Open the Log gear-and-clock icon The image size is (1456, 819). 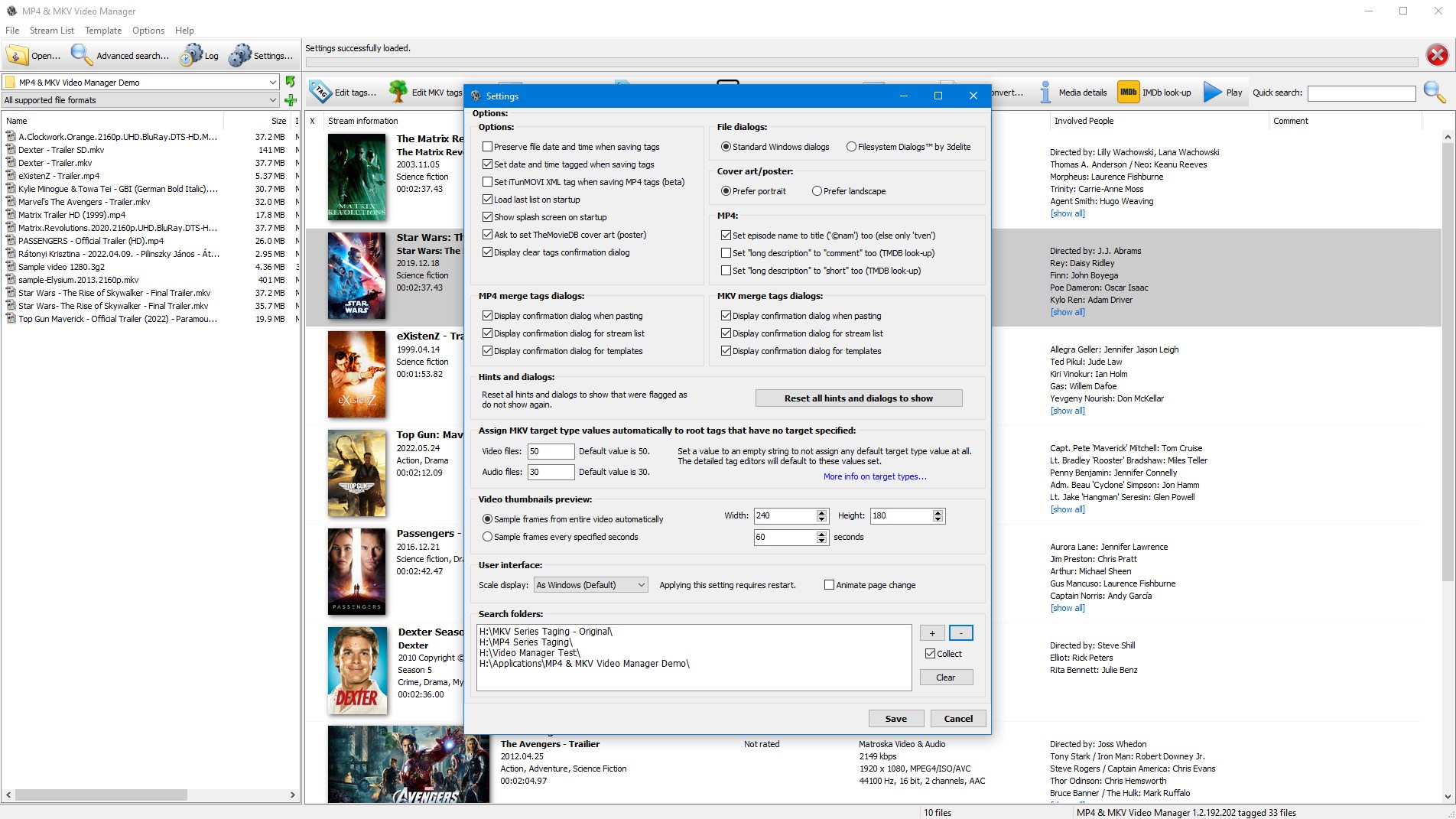(x=191, y=55)
